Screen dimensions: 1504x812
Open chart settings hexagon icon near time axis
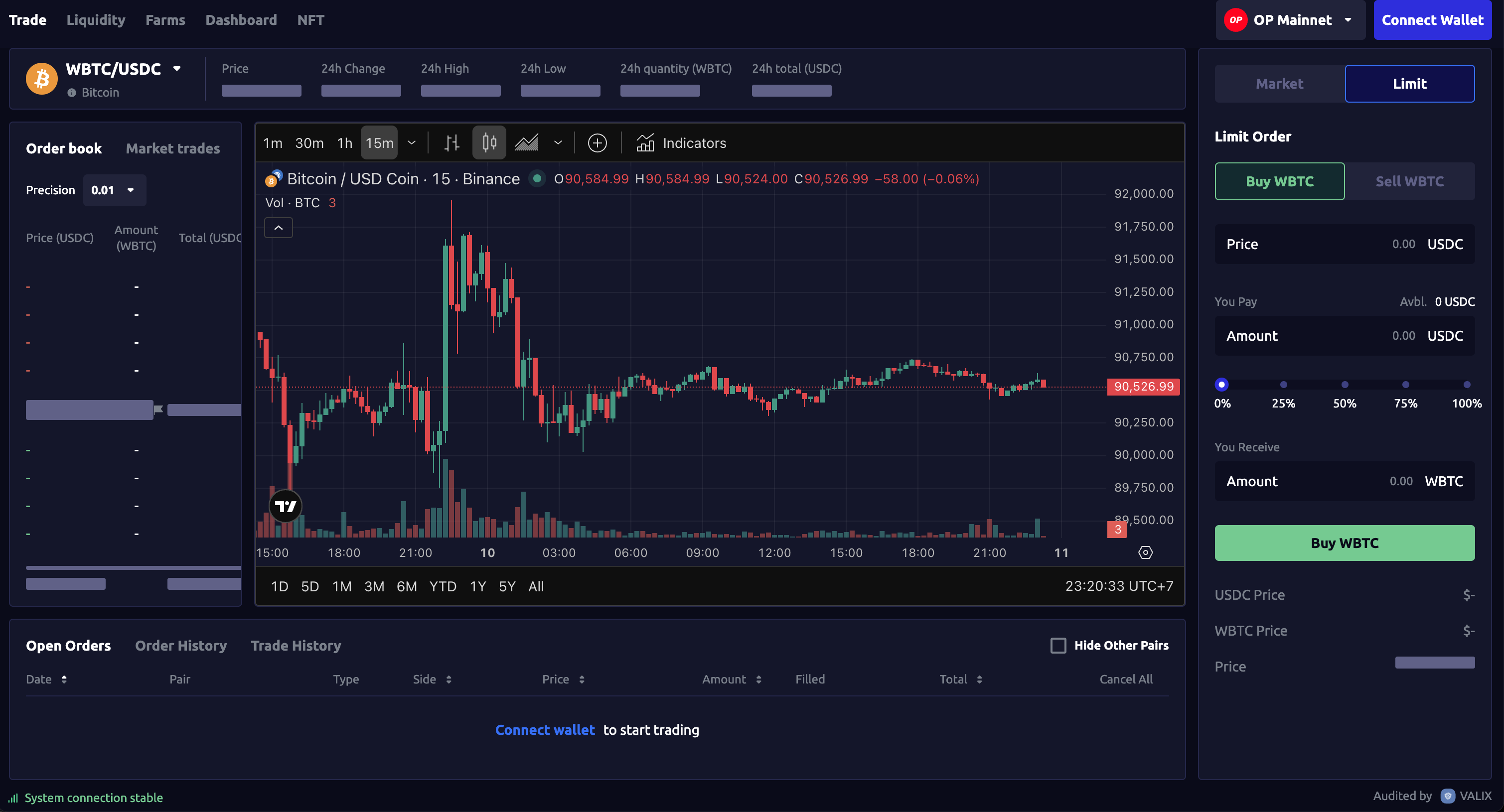point(1146,552)
